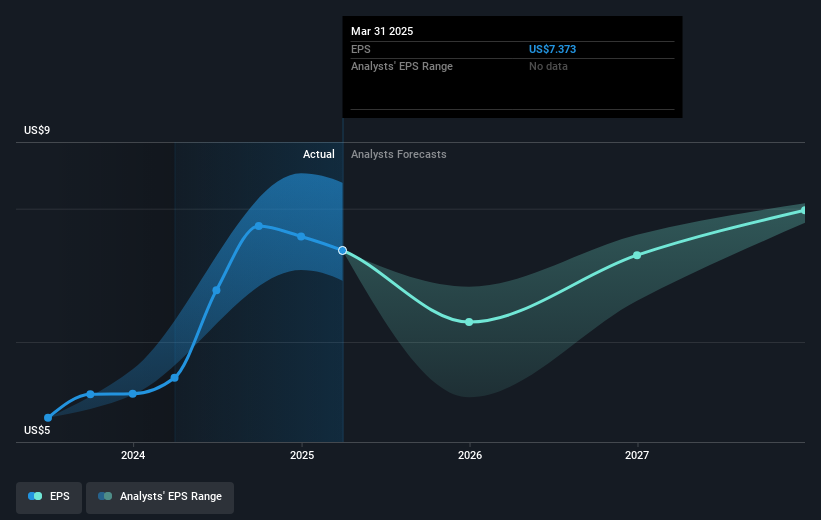This screenshot has height=520, width=821.
Task: Select the 2026 forecast data point
Action: point(469,322)
